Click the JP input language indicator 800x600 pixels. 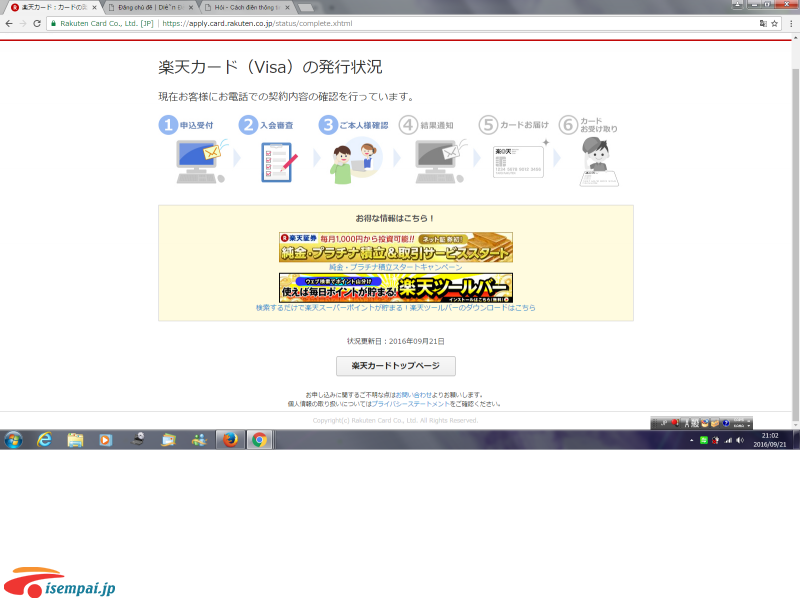tap(664, 423)
